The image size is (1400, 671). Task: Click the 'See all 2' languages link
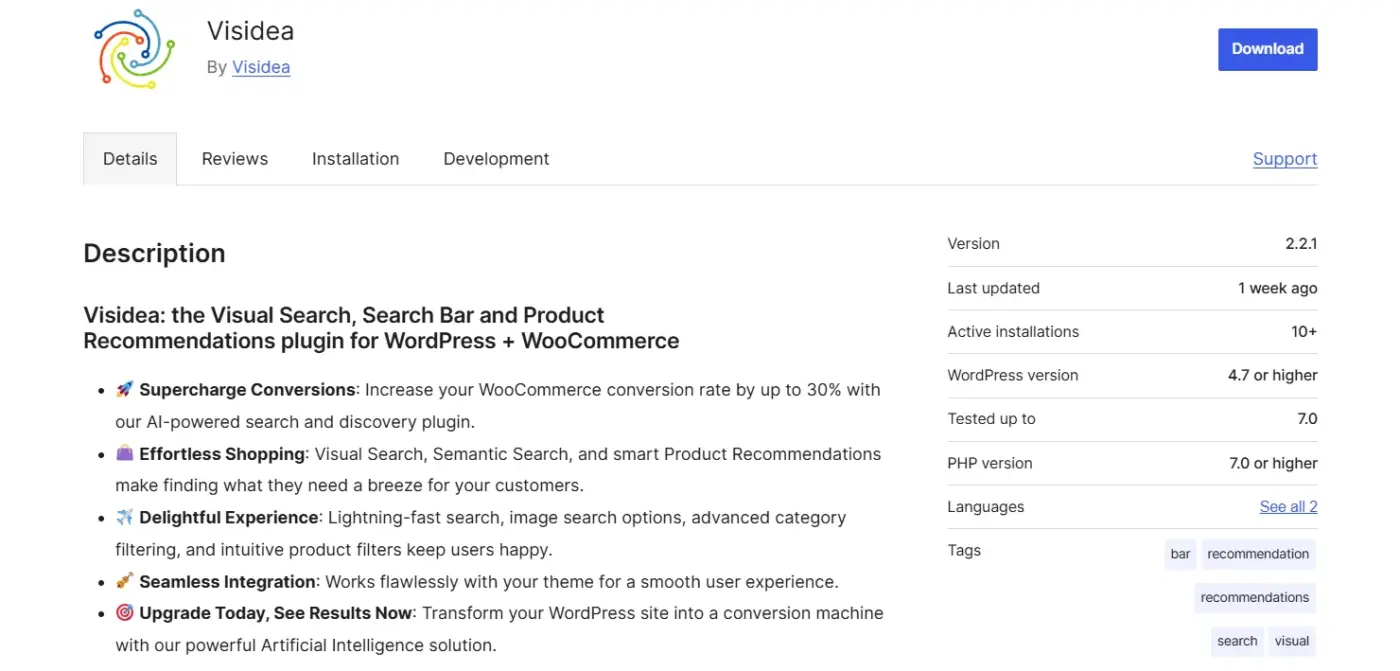(1288, 507)
